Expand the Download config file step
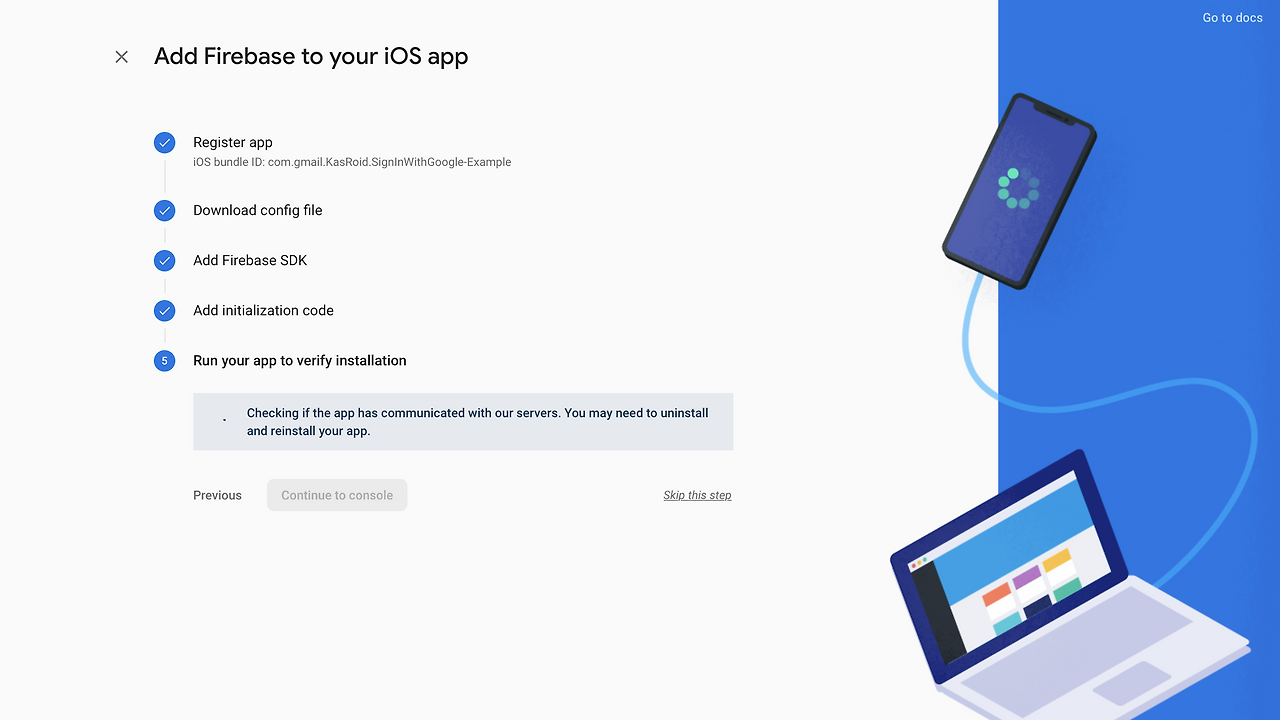This screenshot has width=1280, height=720. pos(258,210)
